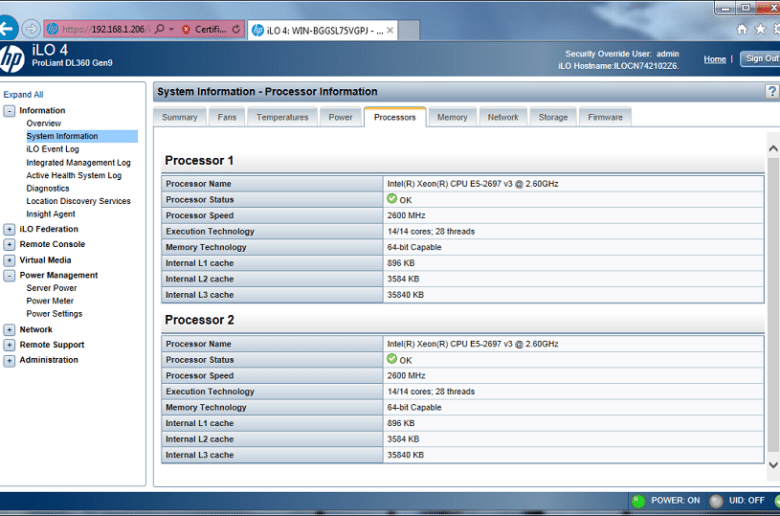Screen dimensions: 780x516
Task: Open Overview in the navigation tree
Action: (x=44, y=123)
